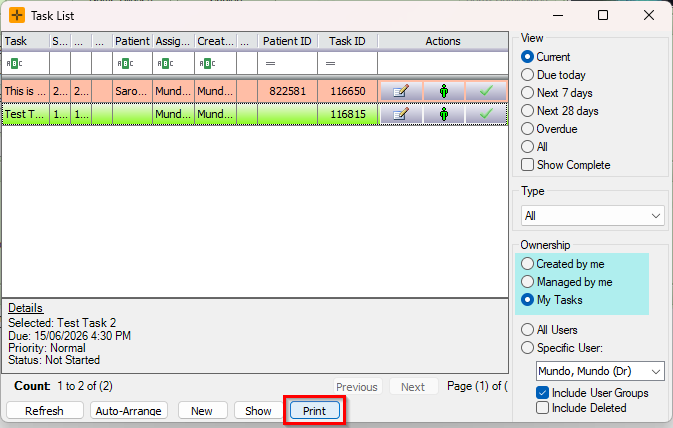Select the Next 7 days view
Viewport: 673px width, 428px height.
[527, 93]
